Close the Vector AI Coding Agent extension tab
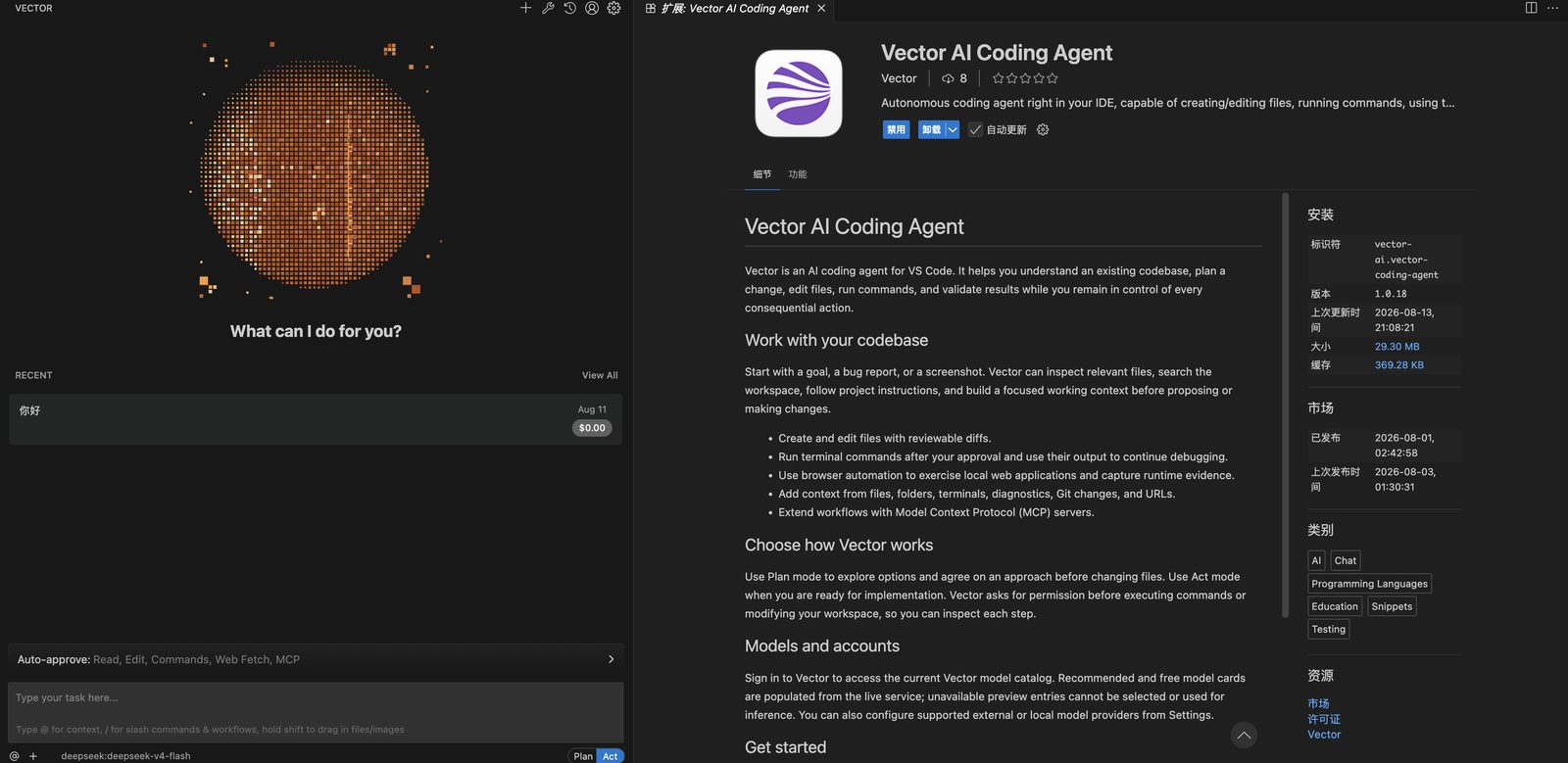Image resolution: width=1568 pixels, height=763 pixels. (821, 8)
